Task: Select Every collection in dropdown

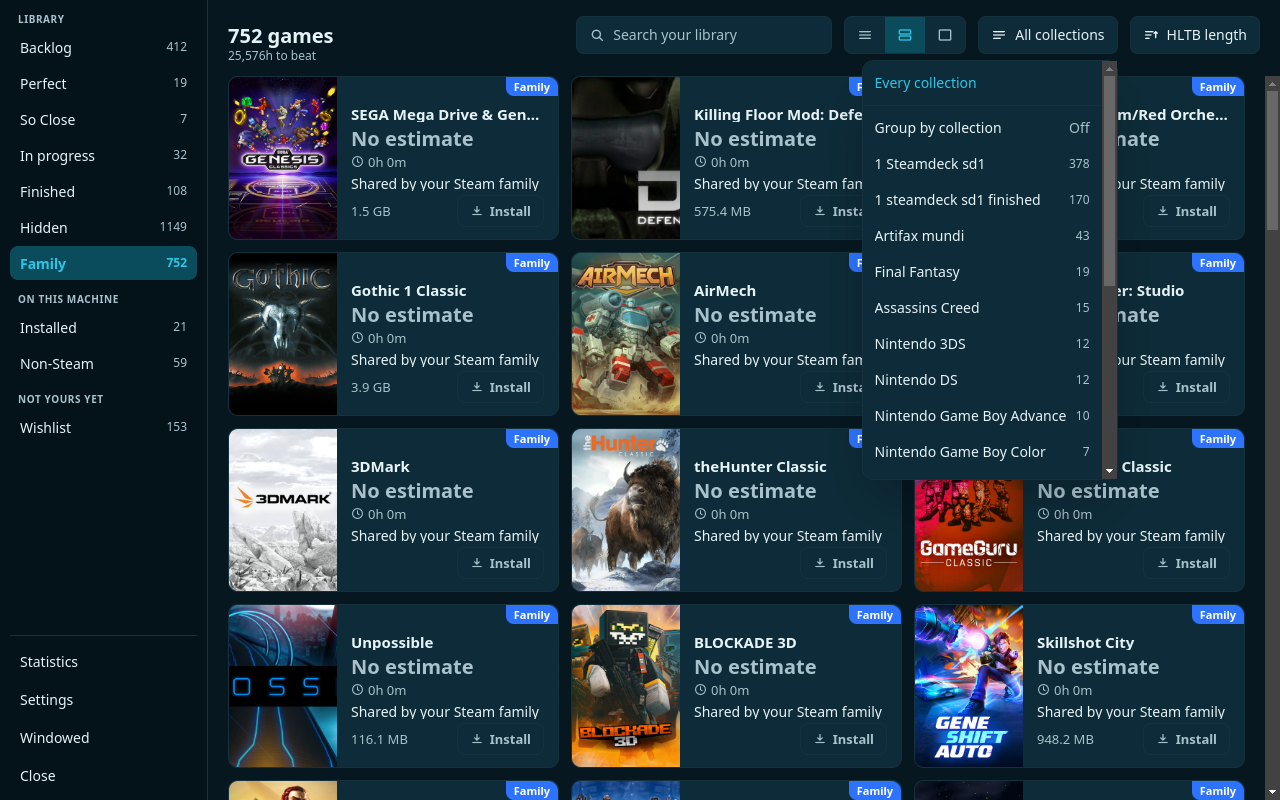Action: [982, 83]
